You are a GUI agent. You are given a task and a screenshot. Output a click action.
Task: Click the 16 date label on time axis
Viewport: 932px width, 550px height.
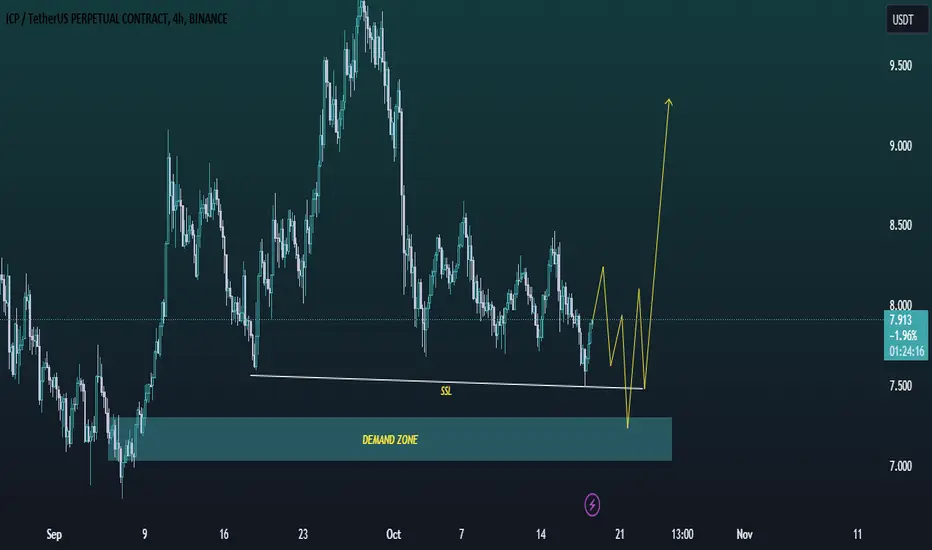(223, 535)
